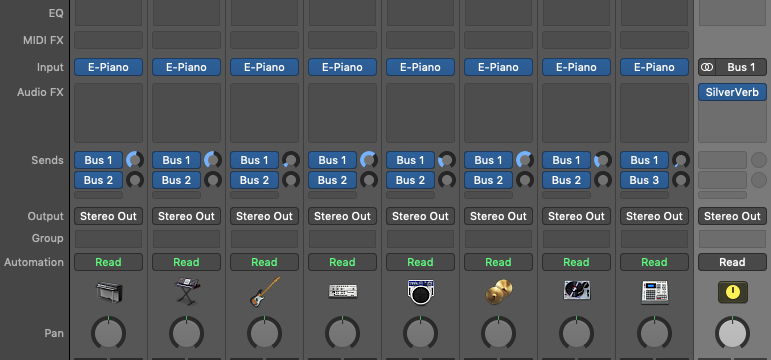Viewport: 771px width, 360px height.
Task: Open the SilverVerb plug-in on the aux strip
Action: click(x=732, y=92)
